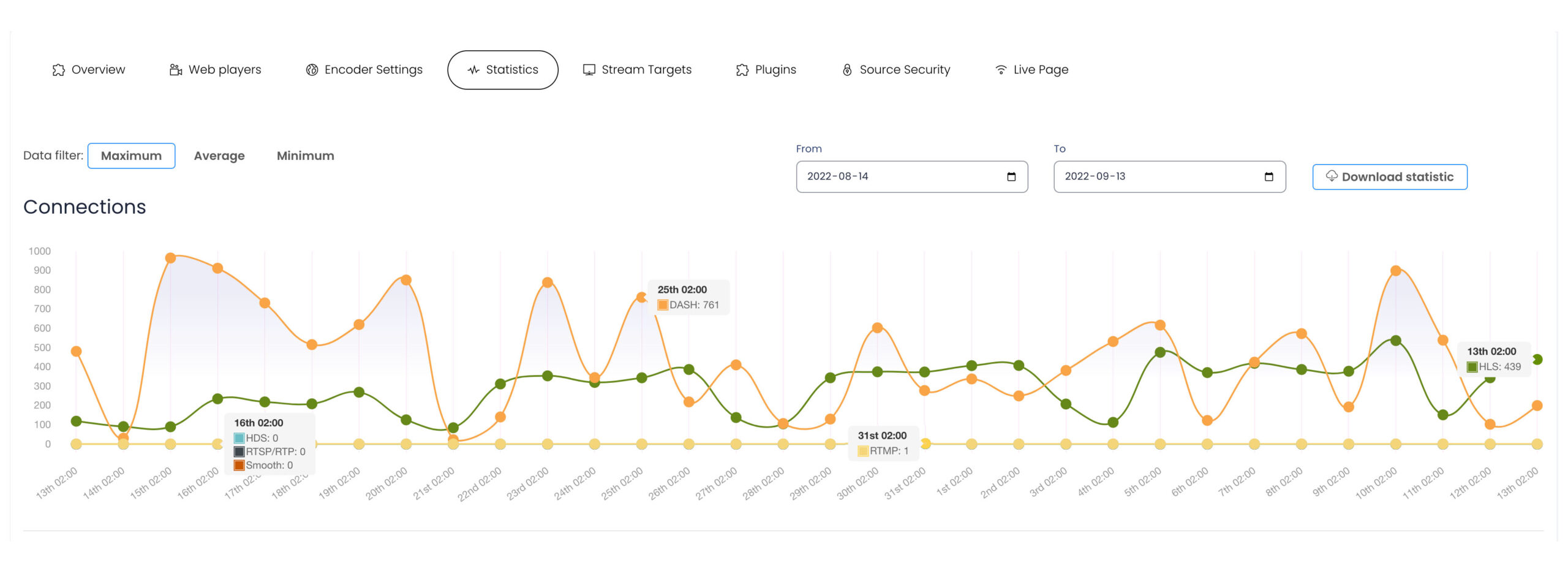Click the Live Page wifi icon
Screen dimensions: 1568x571
[x=1001, y=70]
